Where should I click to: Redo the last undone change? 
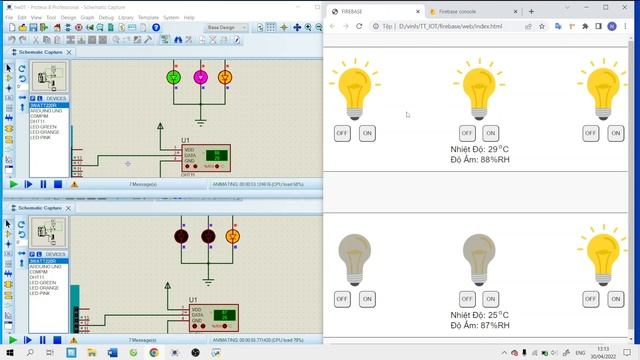pos(22,40)
